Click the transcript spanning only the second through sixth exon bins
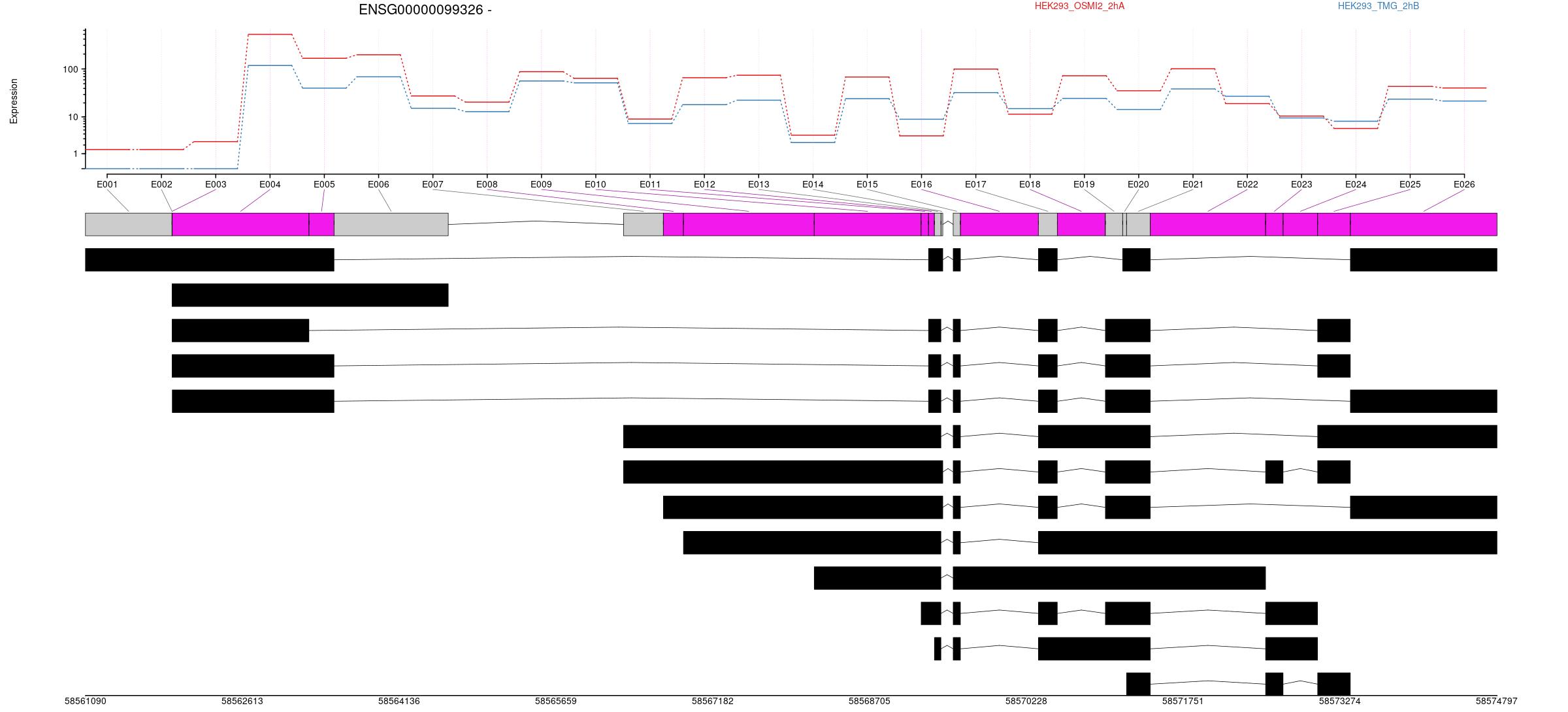This screenshot has height=712, width=1568. [310, 295]
